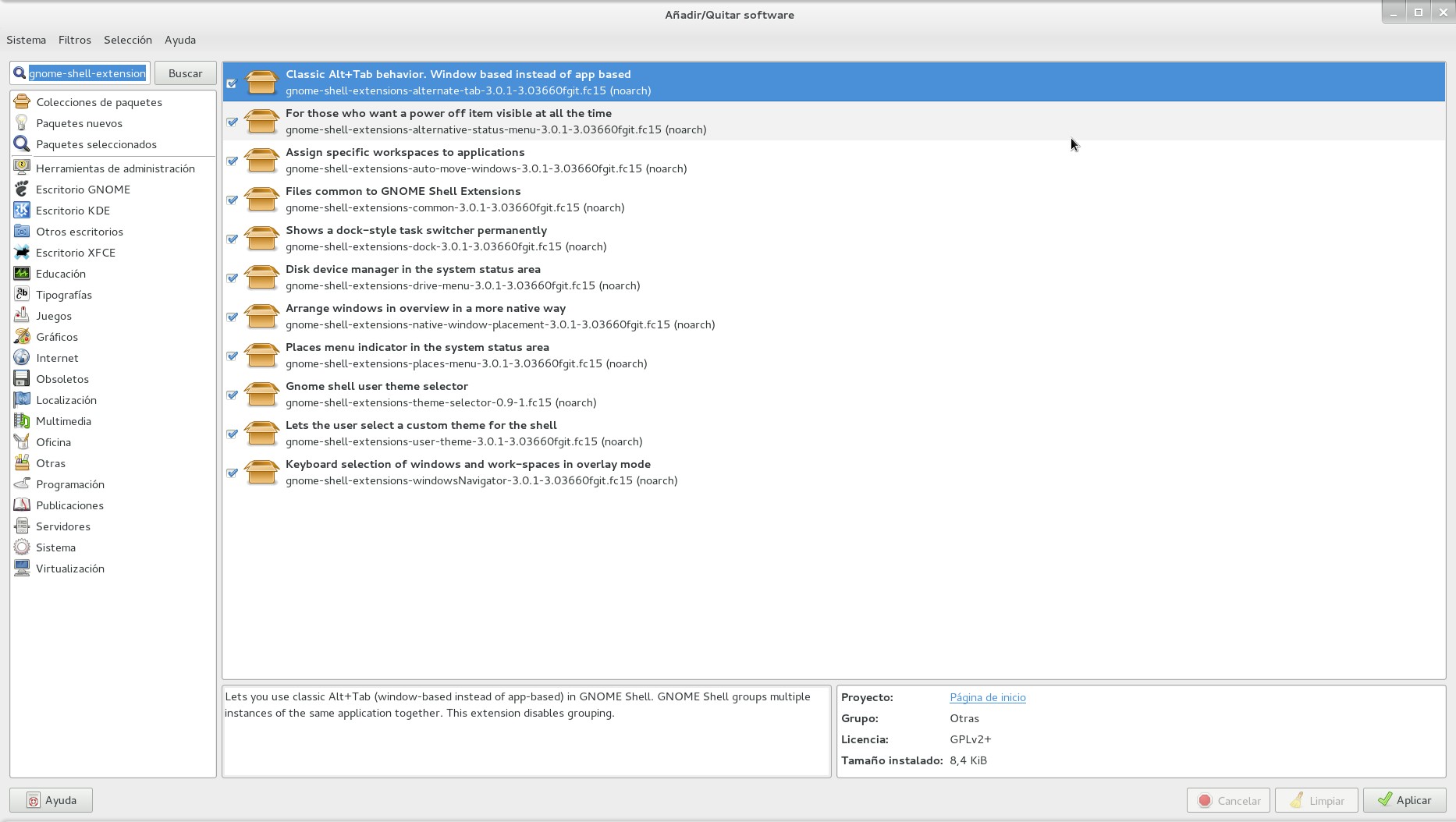Image resolution: width=1456 pixels, height=822 pixels.
Task: Toggle the user-theme extension checkbox
Action: [232, 434]
